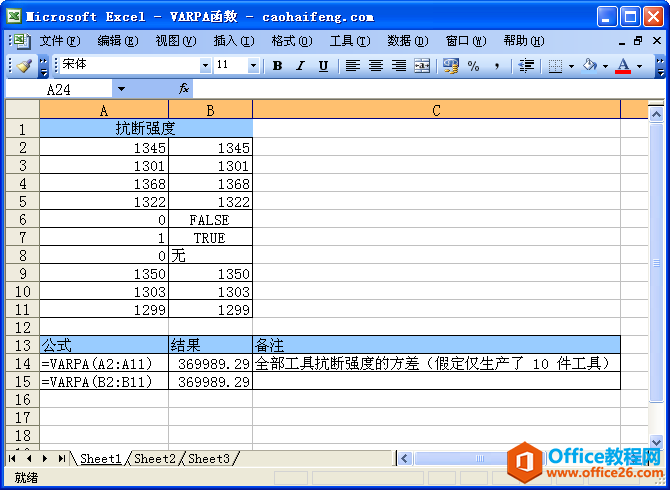The width and height of the screenshot is (670, 490).
Task: Switch to Sheet3 tab
Action: [209, 459]
